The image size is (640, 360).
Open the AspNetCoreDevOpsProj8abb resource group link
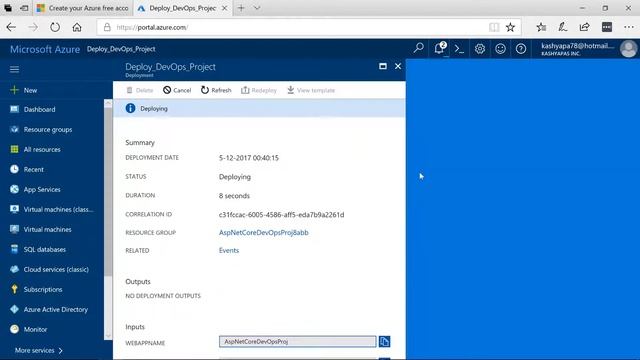point(264,233)
